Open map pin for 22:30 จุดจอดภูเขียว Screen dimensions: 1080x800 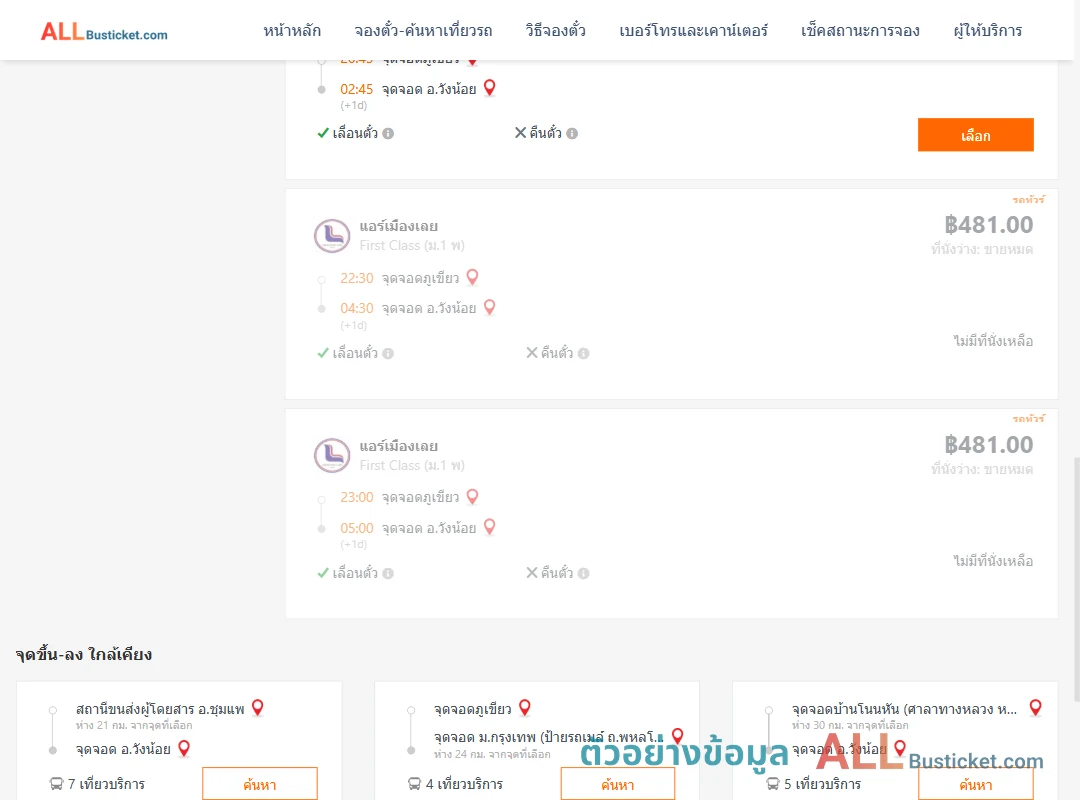(x=472, y=277)
